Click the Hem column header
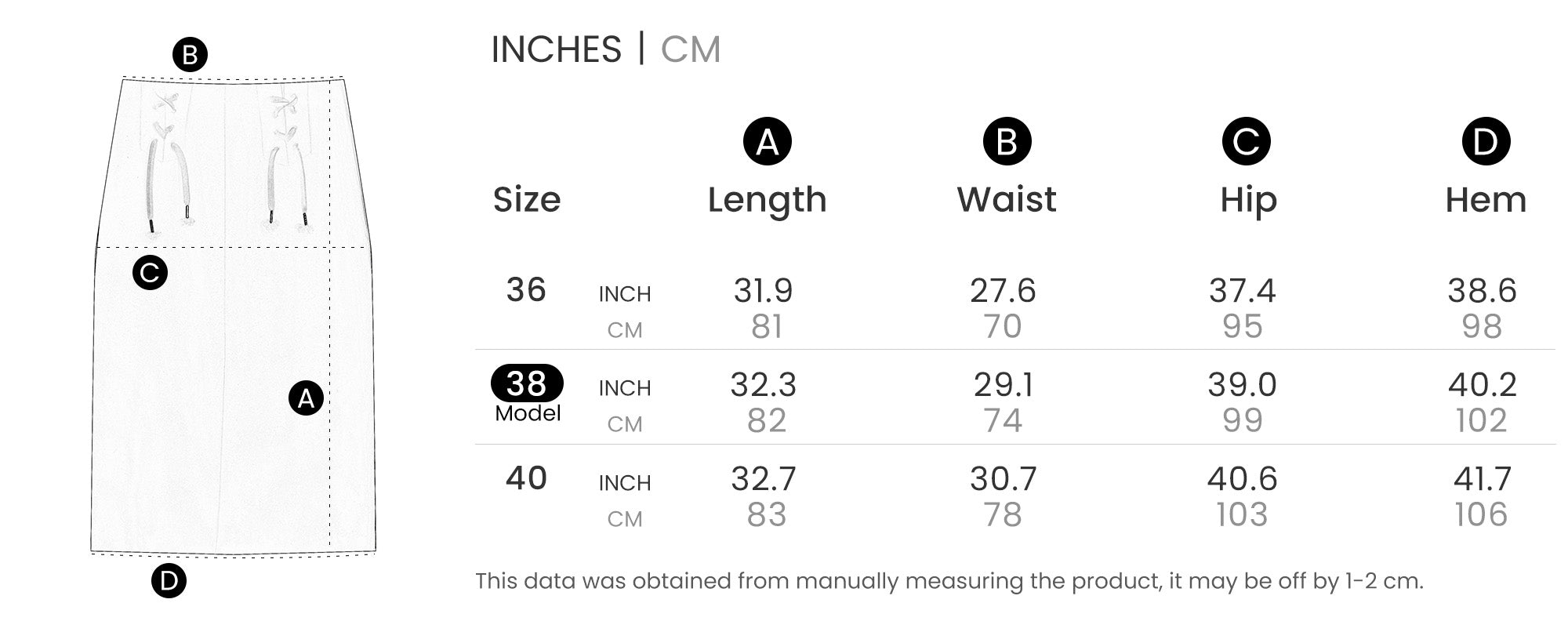 pyautogui.click(x=1486, y=200)
